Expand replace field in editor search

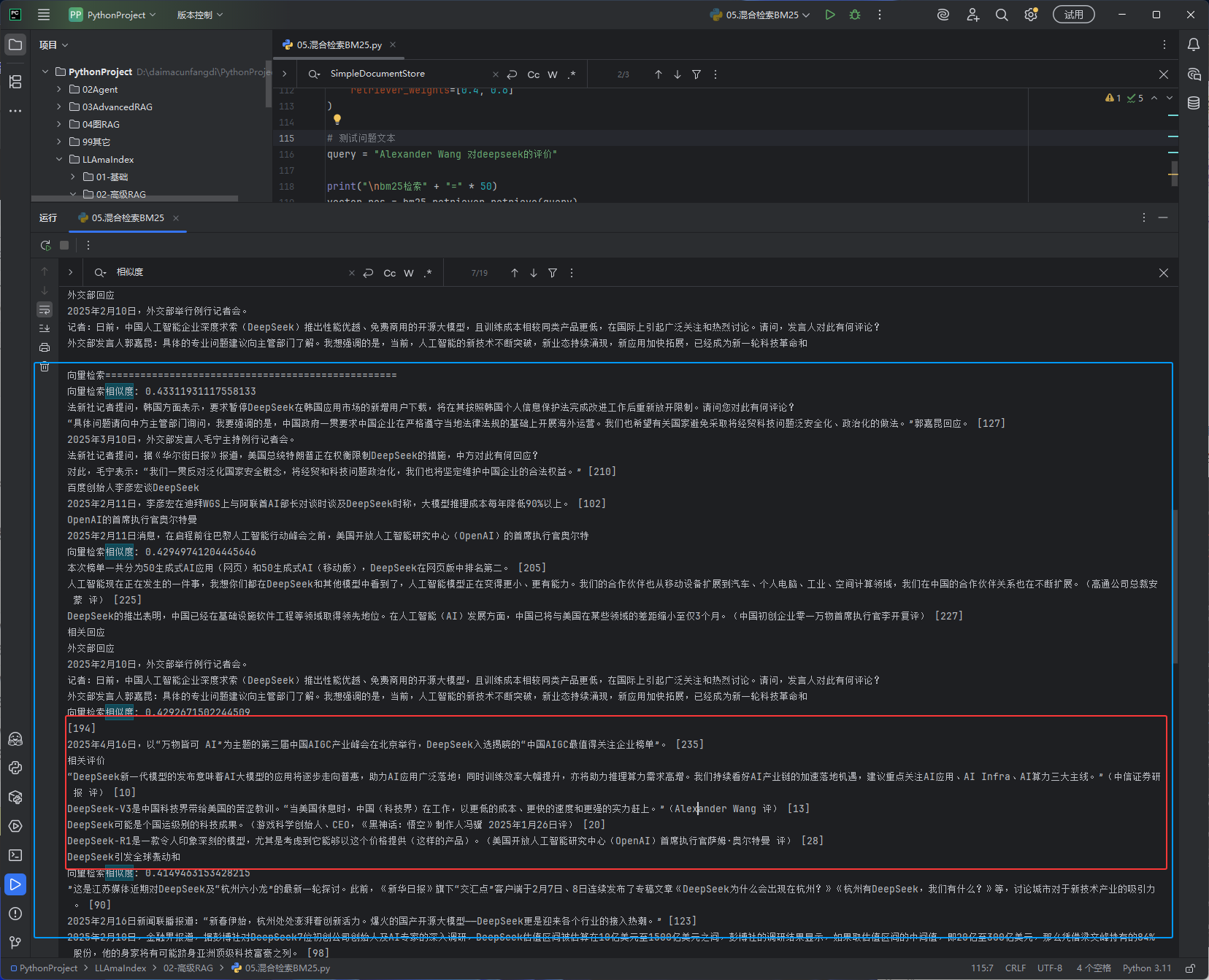pyautogui.click(x=284, y=74)
